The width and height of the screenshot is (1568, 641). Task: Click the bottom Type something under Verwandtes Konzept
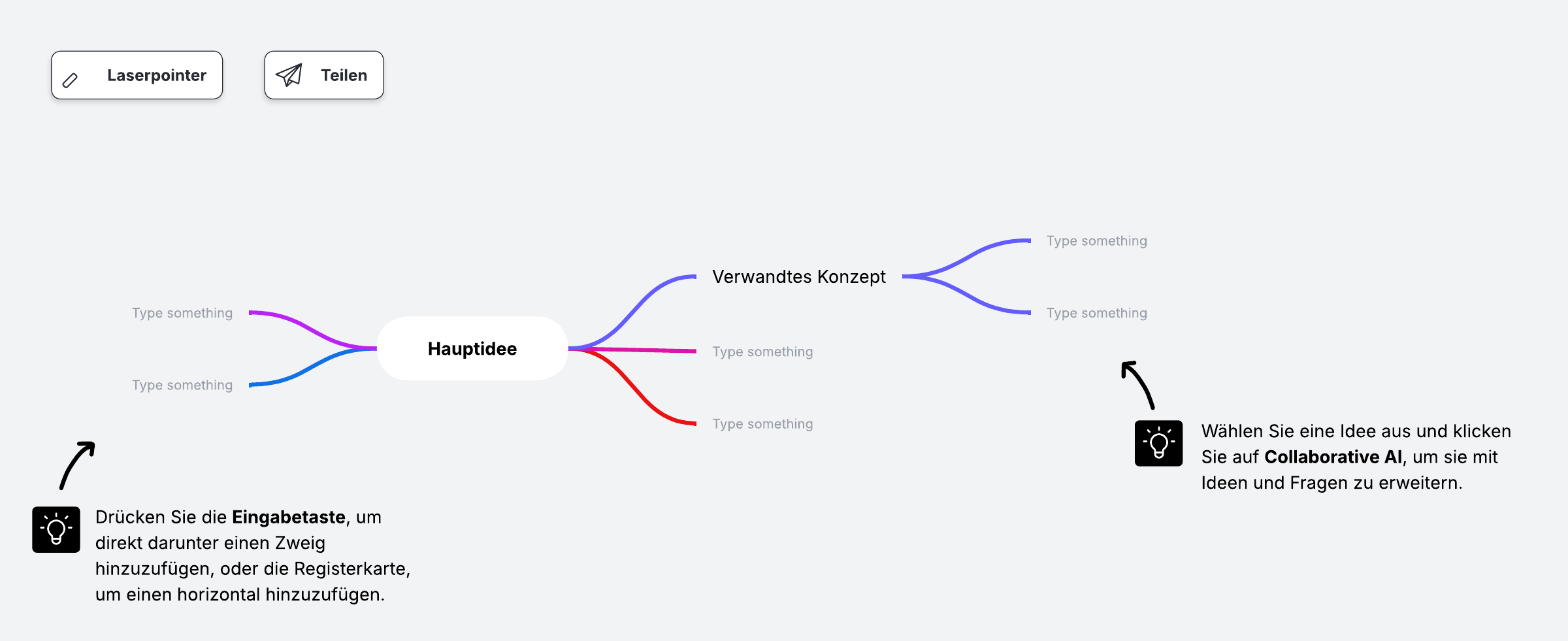(1096, 313)
